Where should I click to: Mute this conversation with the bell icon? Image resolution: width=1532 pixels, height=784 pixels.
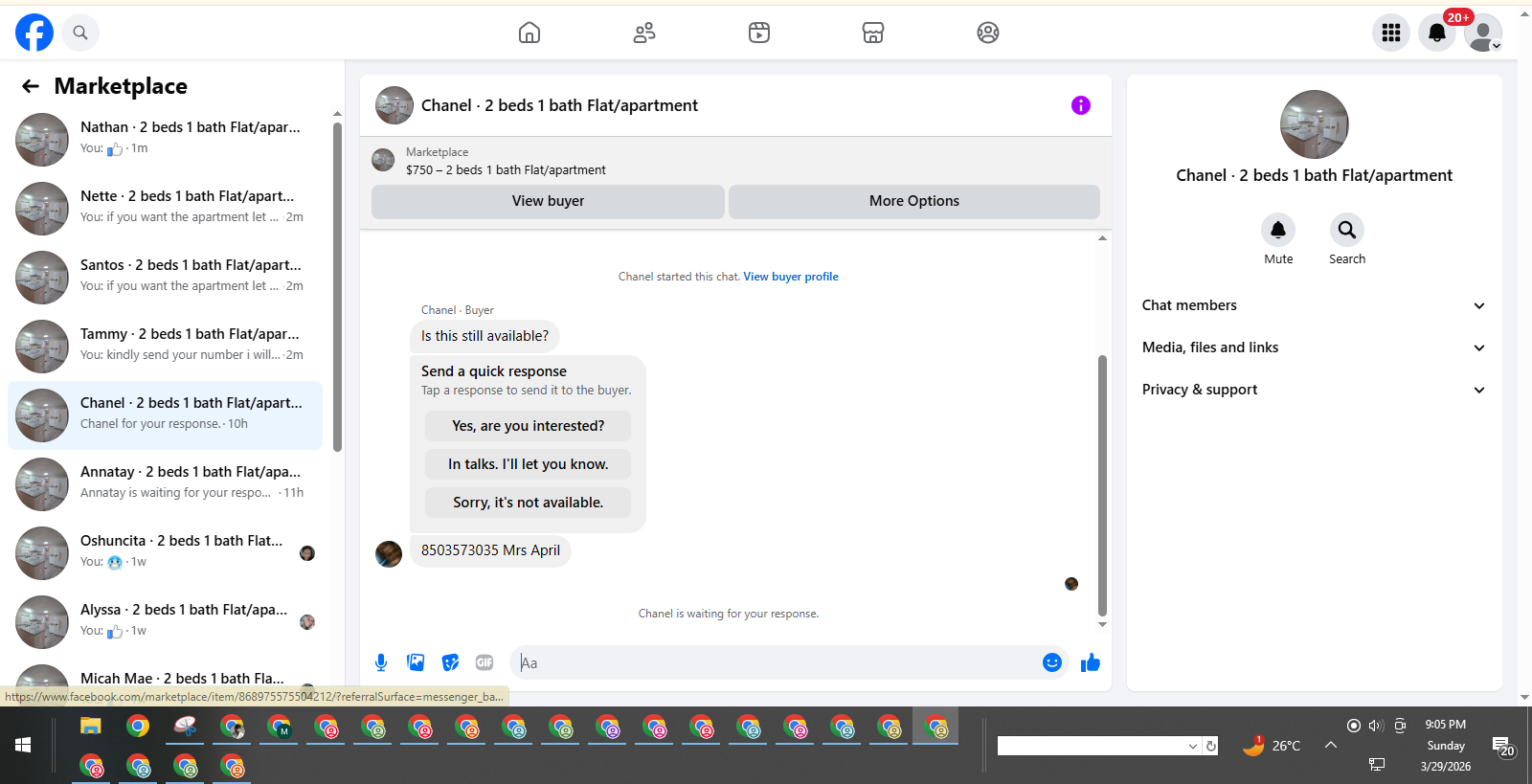click(x=1278, y=230)
